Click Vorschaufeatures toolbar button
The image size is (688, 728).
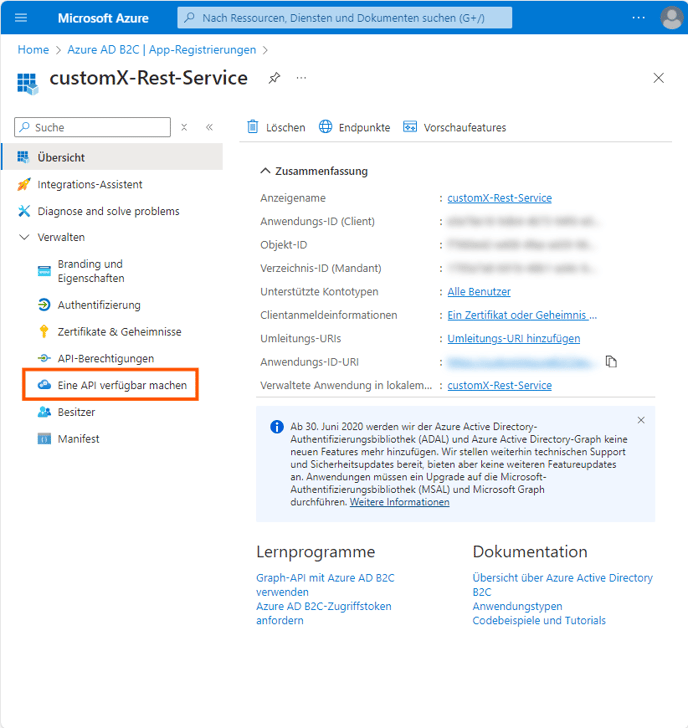tap(454, 127)
